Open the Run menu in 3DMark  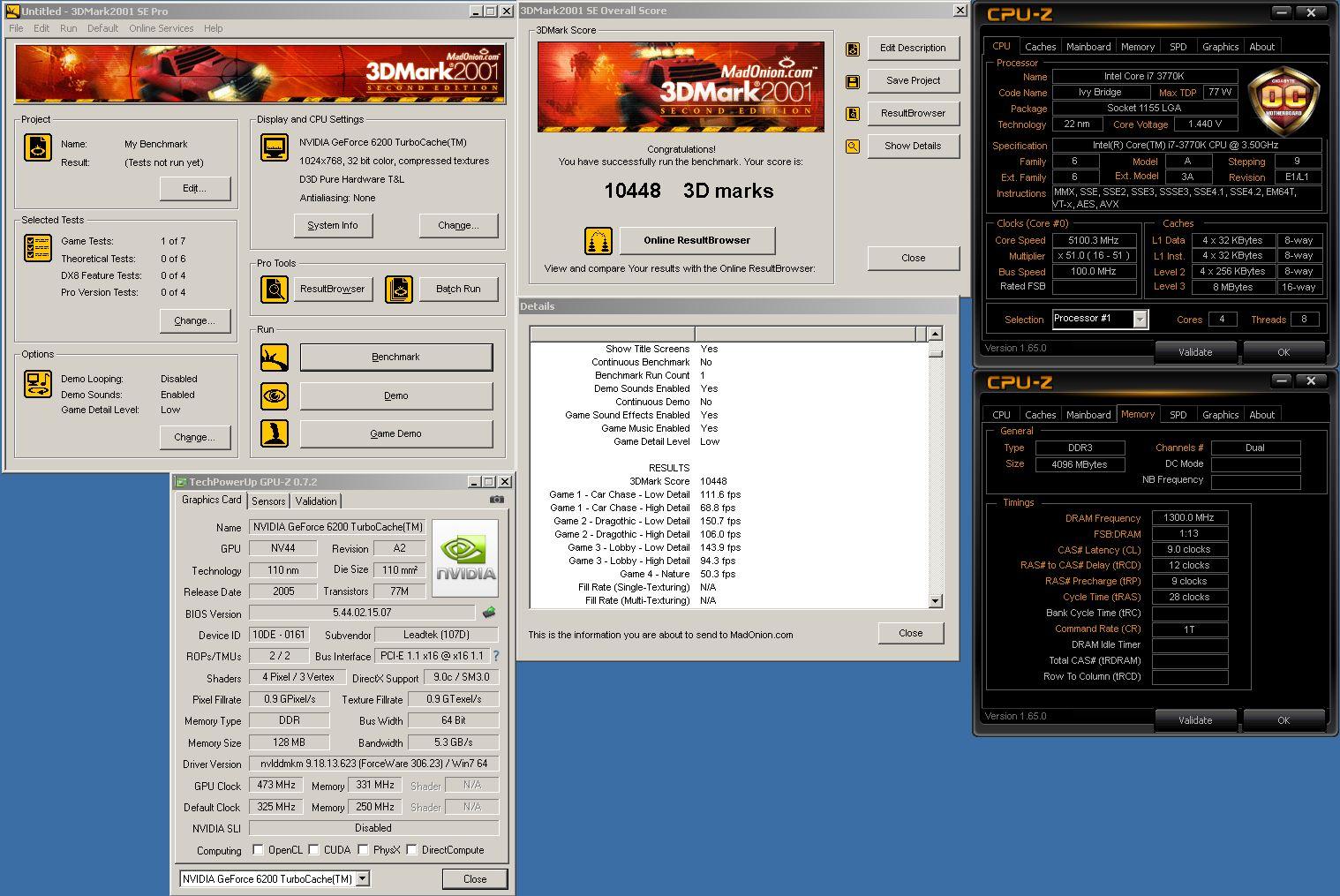point(68,28)
